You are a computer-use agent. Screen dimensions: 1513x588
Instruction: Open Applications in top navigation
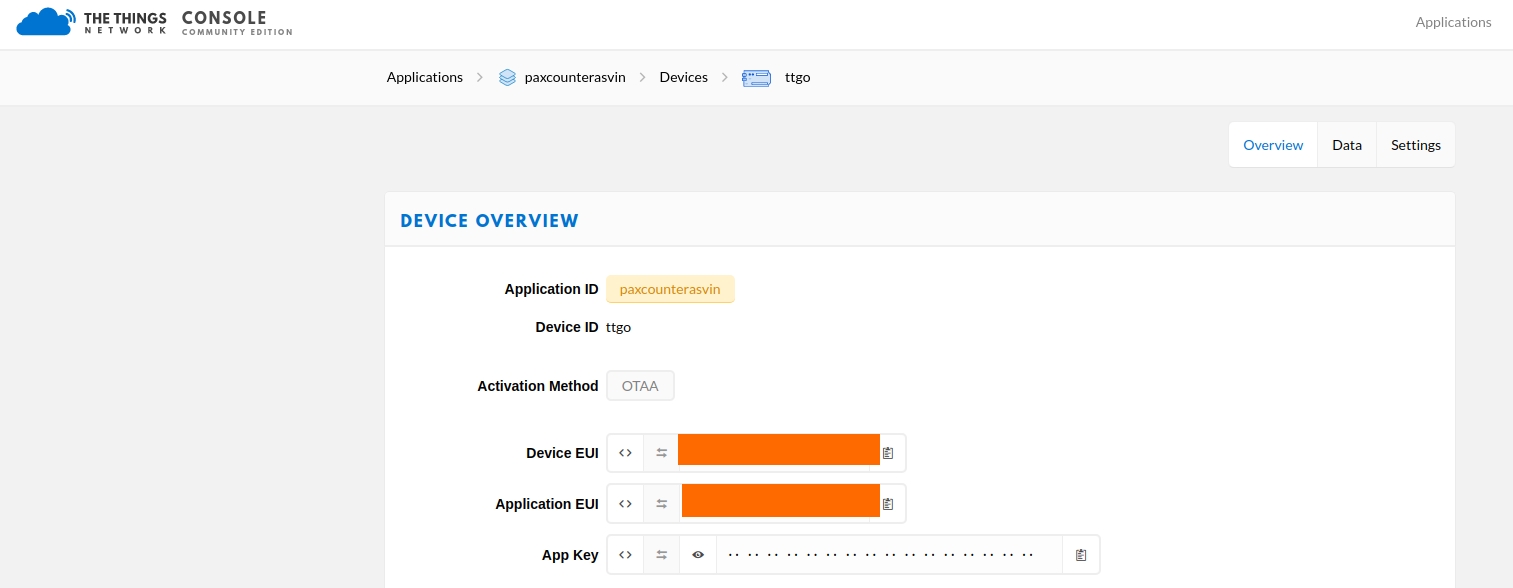coord(1453,22)
